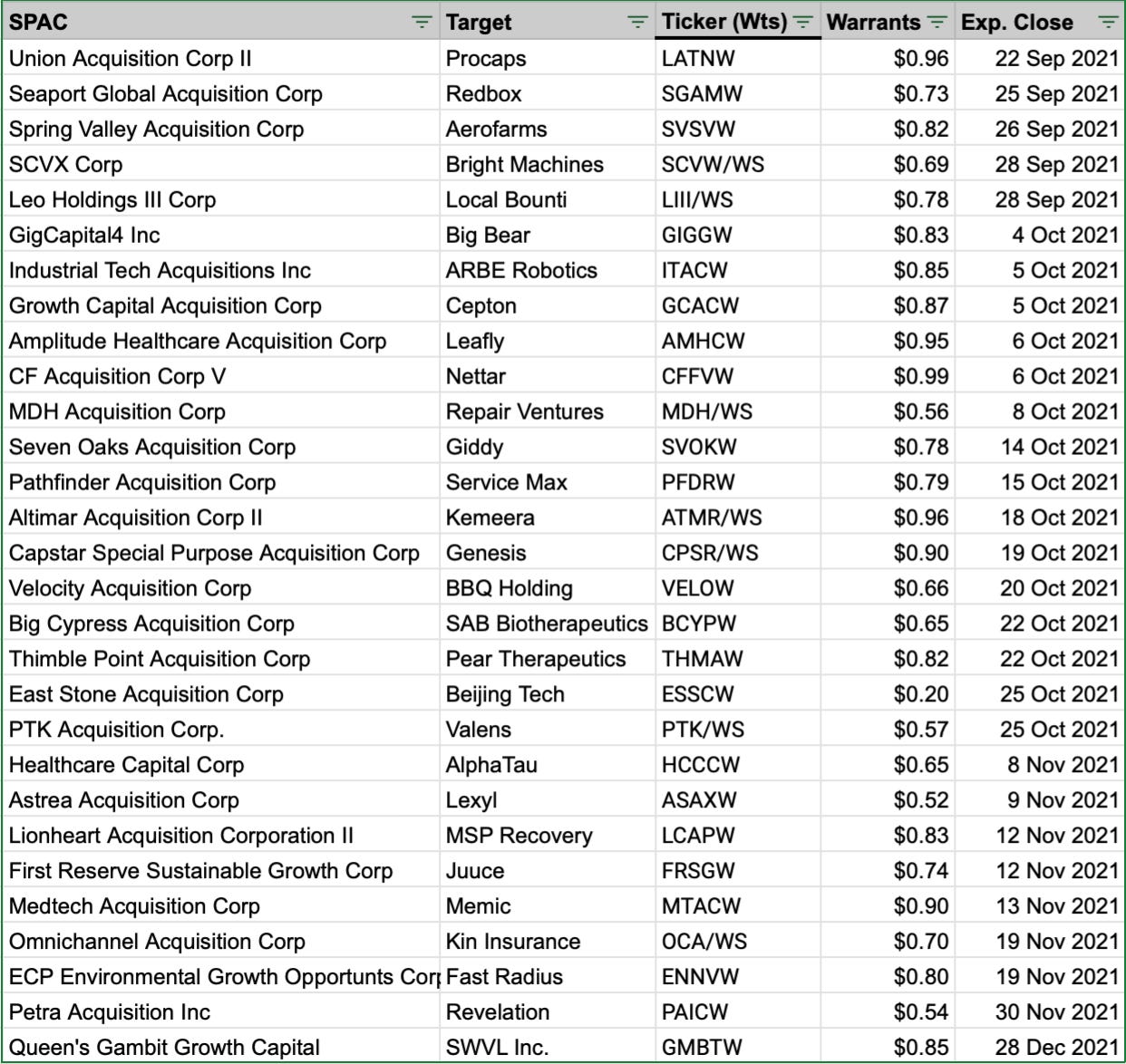Image resolution: width=1126 pixels, height=1064 pixels.
Task: Click the PTK Acquisition Corp. cell
Action: (221, 730)
